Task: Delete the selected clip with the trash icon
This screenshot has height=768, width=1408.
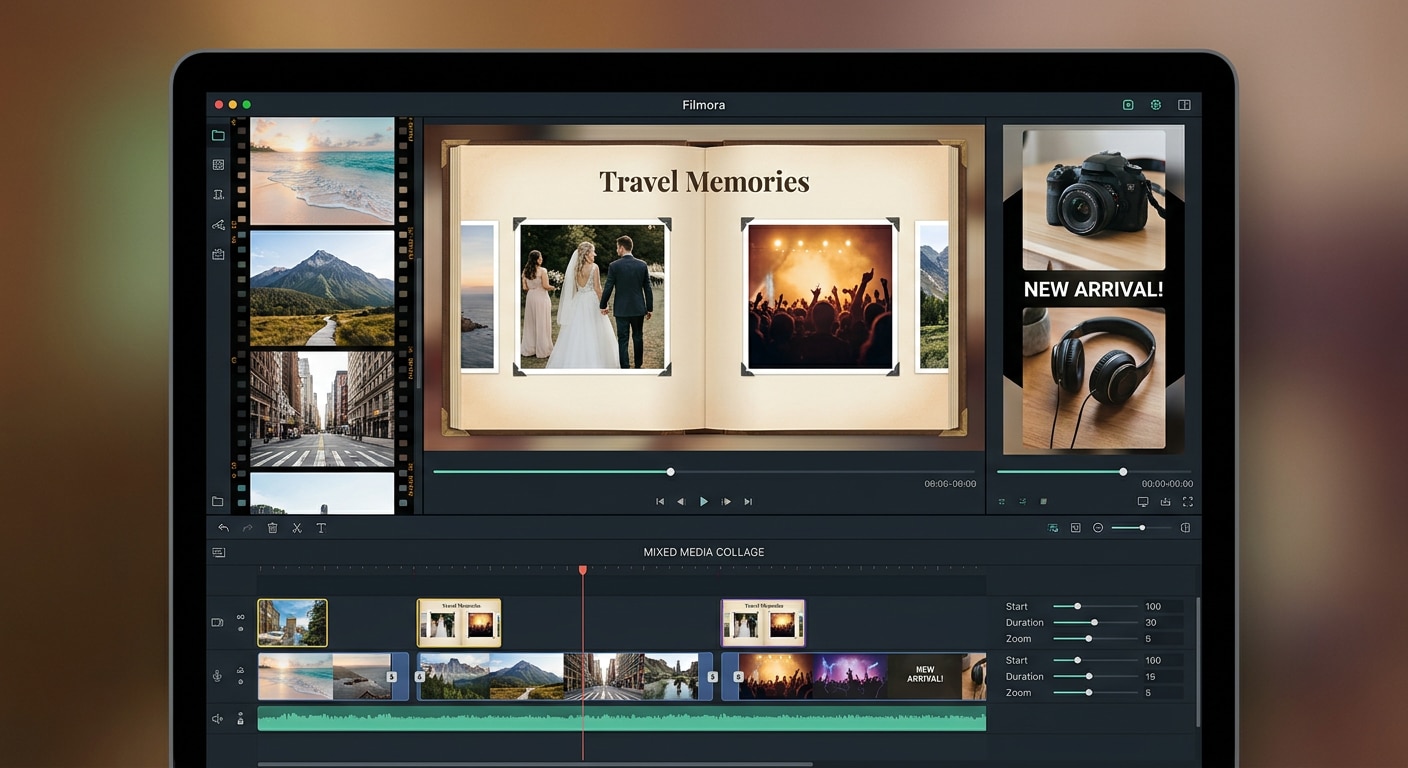Action: pos(272,528)
